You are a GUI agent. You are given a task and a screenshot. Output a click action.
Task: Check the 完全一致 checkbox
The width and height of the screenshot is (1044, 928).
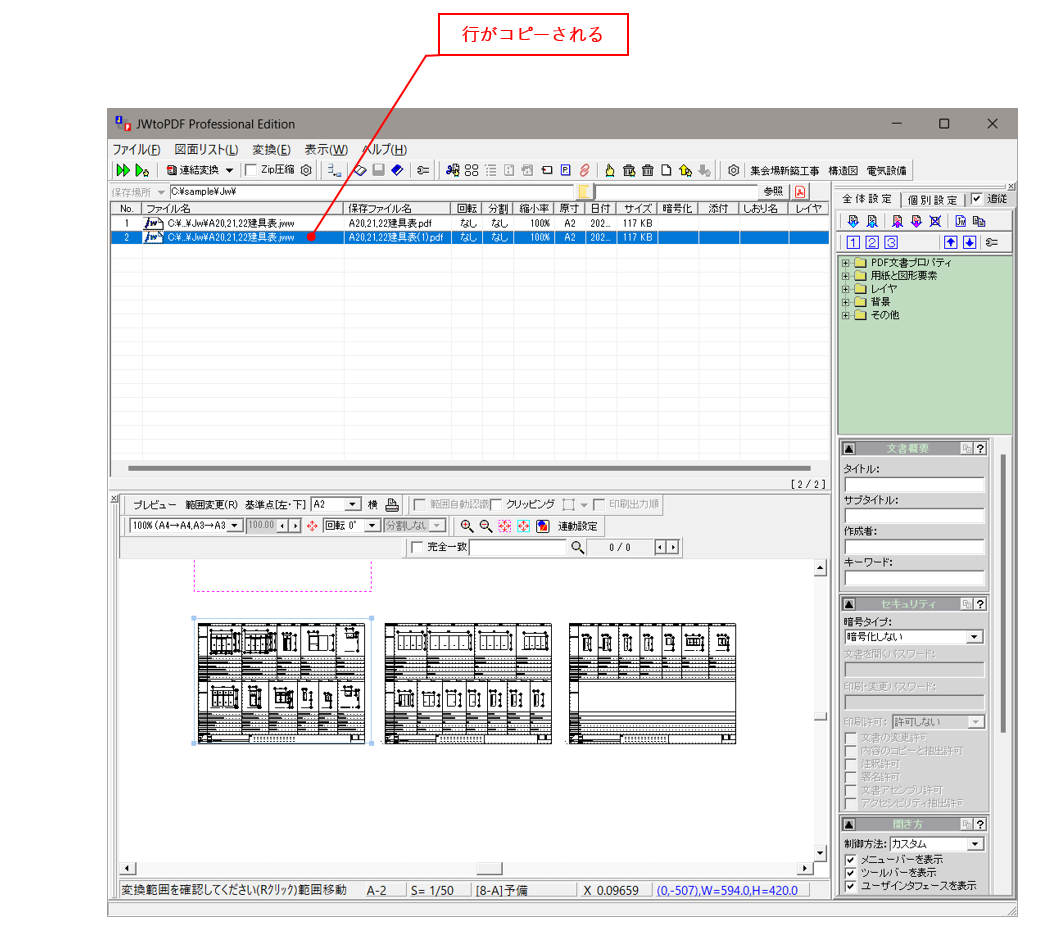417,547
